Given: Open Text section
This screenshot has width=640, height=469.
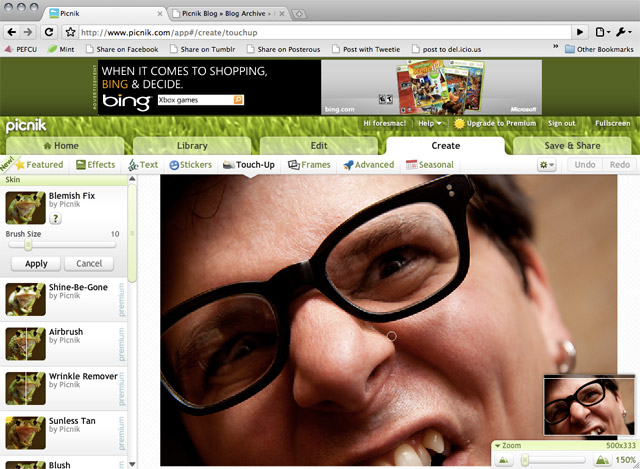Looking at the screenshot, I should (x=143, y=165).
